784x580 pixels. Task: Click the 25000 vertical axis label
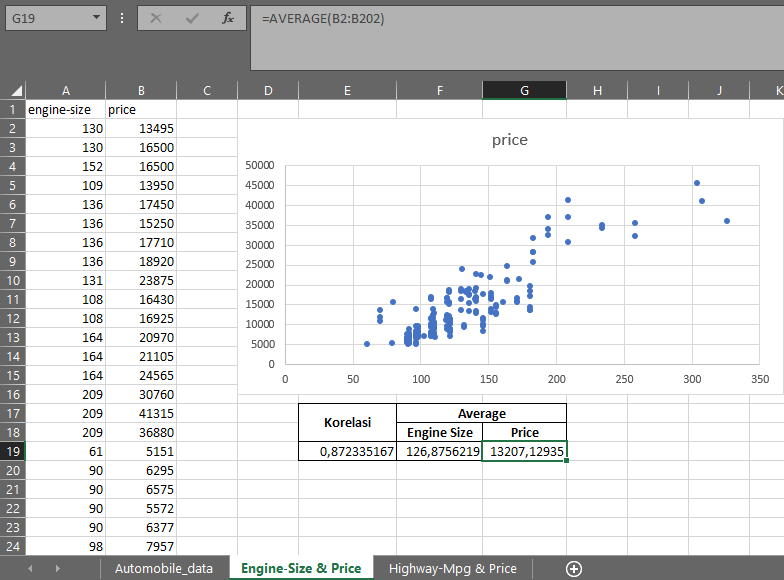[x=260, y=264]
